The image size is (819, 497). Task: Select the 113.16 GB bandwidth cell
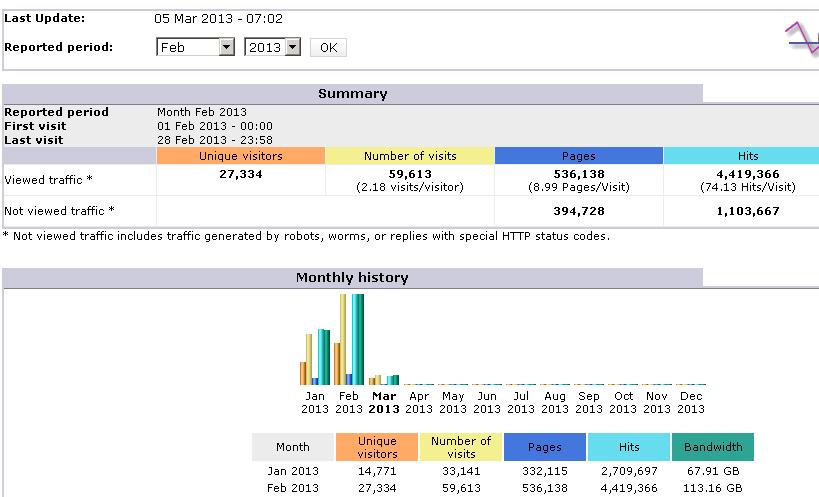[x=712, y=488]
